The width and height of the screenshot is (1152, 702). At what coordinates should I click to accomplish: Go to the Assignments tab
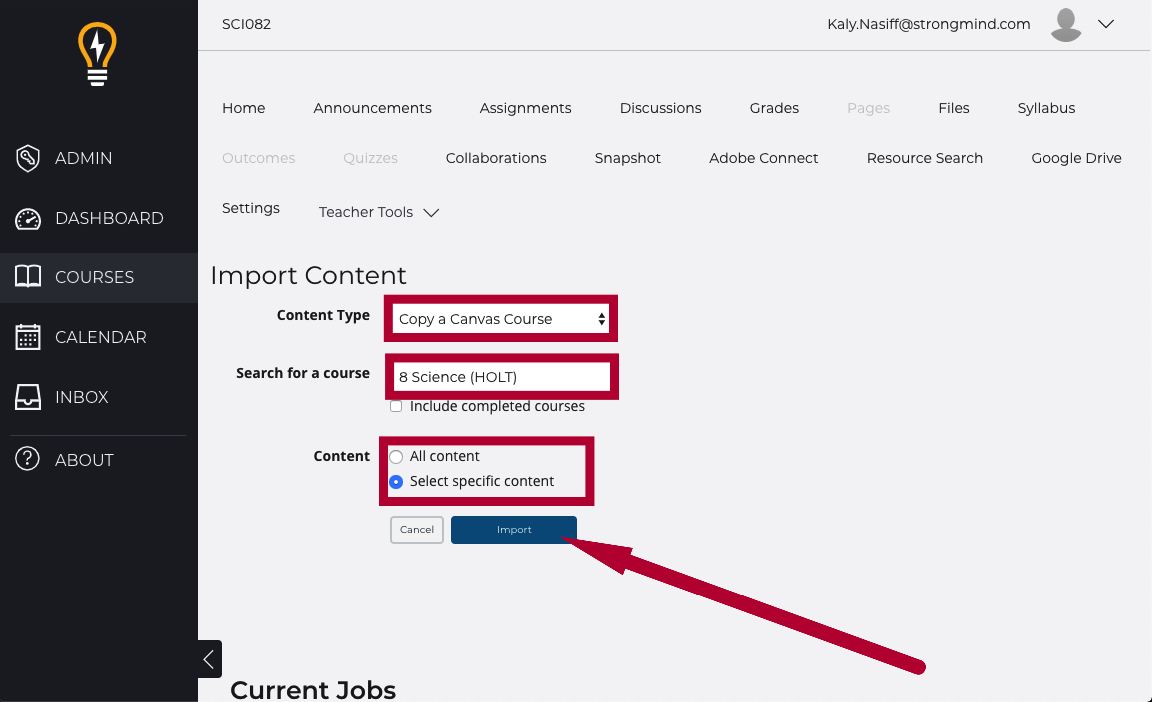click(x=525, y=108)
